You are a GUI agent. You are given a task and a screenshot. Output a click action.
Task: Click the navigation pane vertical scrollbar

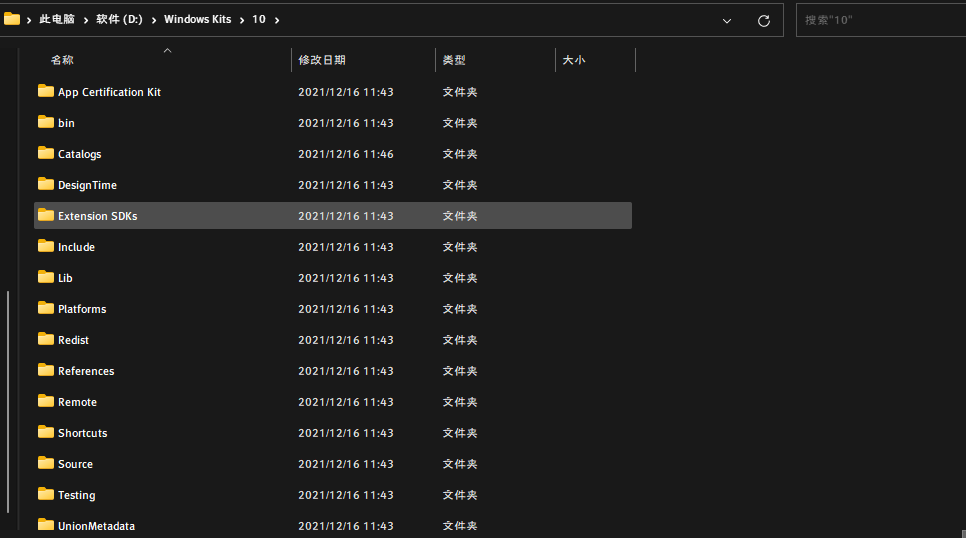[x=8, y=401]
